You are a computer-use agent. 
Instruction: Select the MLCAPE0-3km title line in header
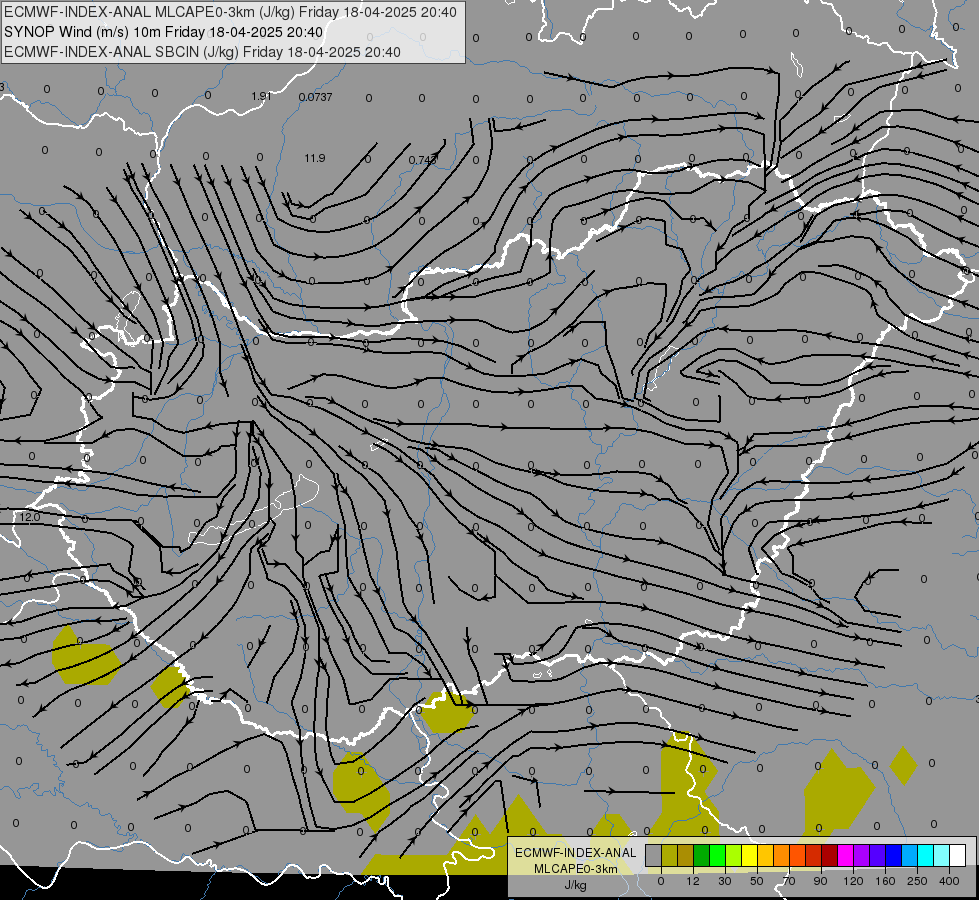click(230, 12)
